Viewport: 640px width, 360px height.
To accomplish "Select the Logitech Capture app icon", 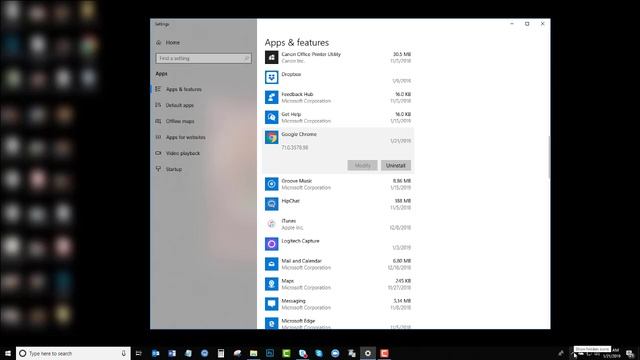I will (x=271, y=244).
